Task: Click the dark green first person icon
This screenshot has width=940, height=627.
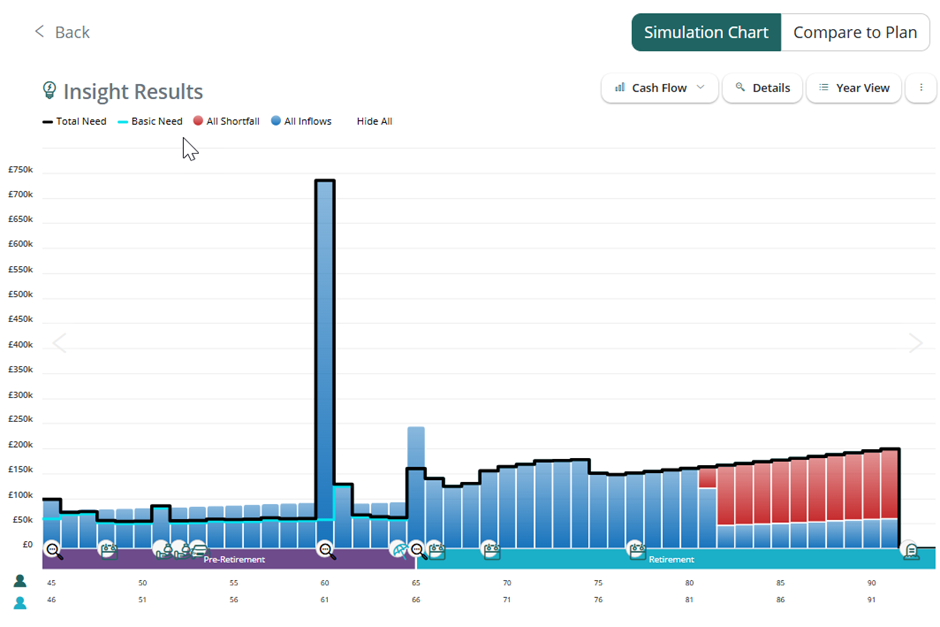Action: (x=20, y=582)
